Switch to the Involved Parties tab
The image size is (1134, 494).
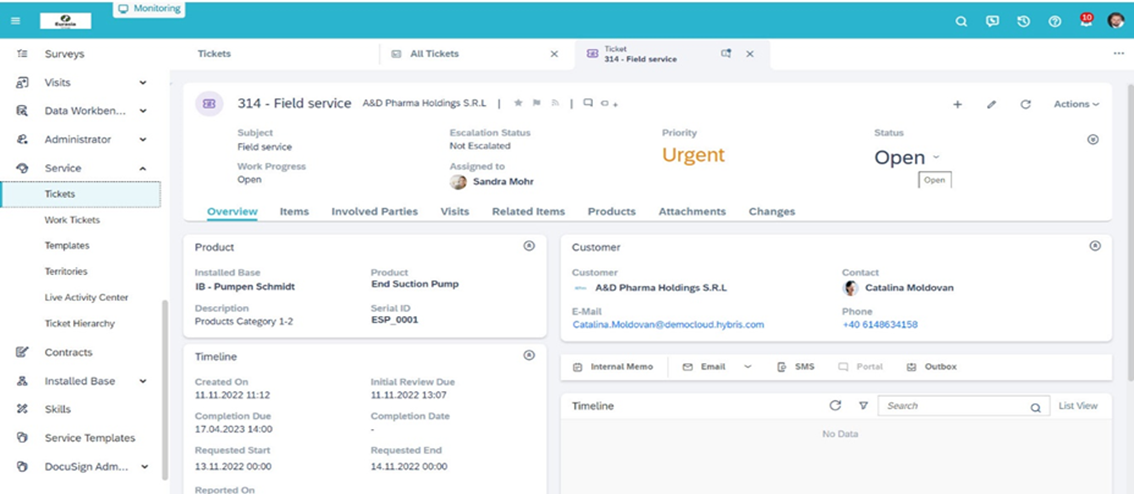[375, 212]
